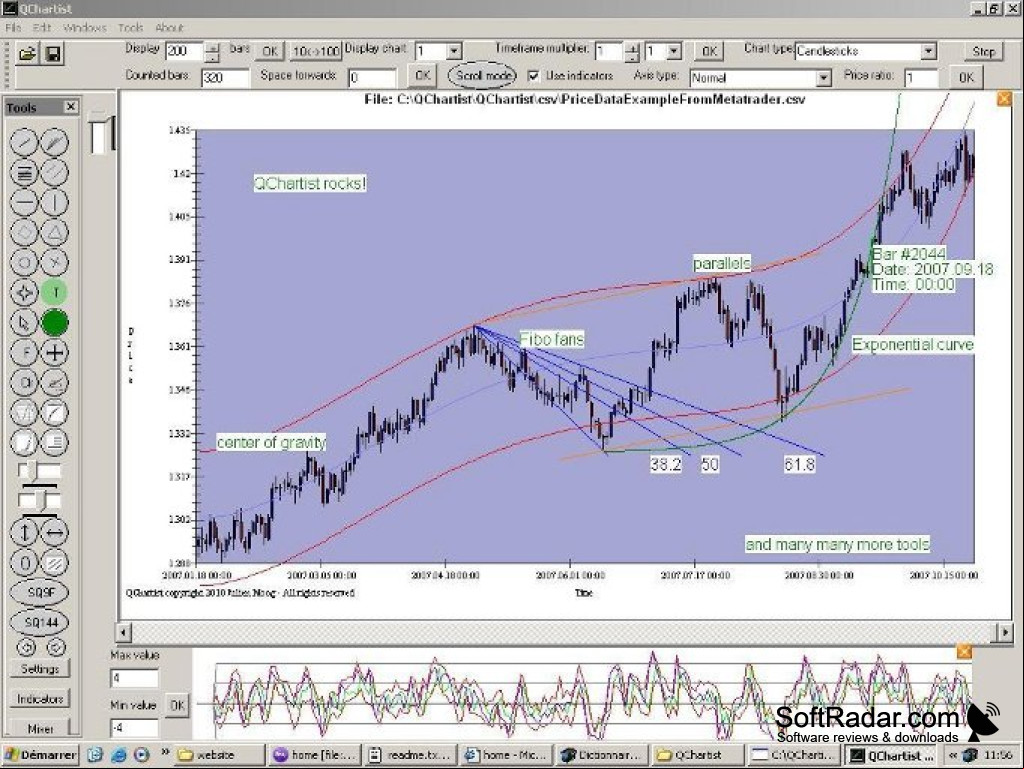
Task: Apply Min value with its OK button
Action: 177,705
